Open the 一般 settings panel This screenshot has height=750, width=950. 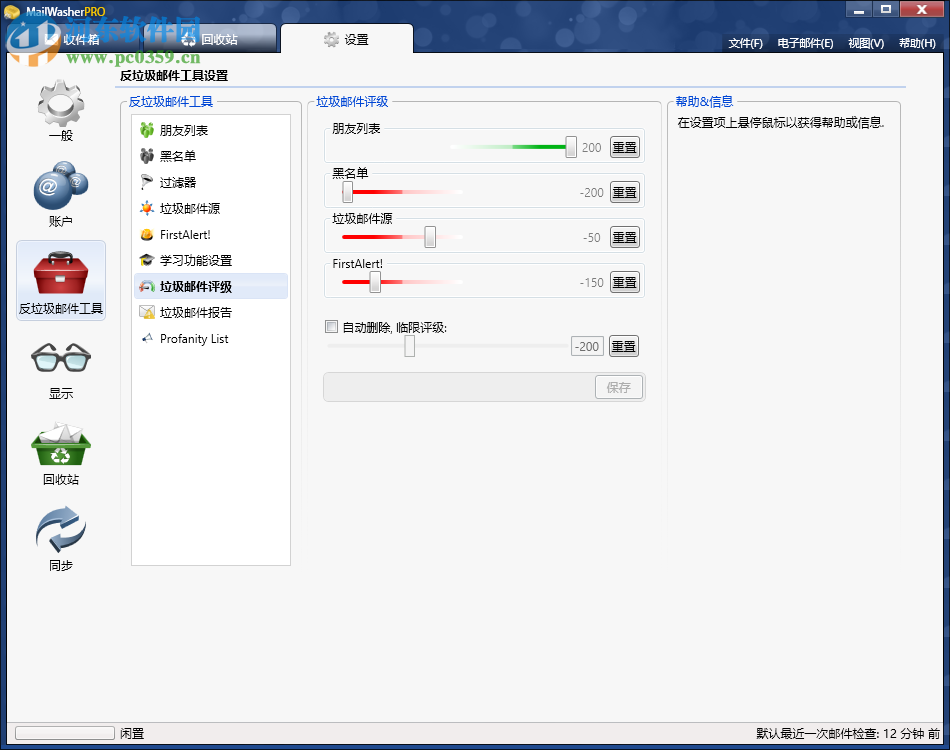60,110
